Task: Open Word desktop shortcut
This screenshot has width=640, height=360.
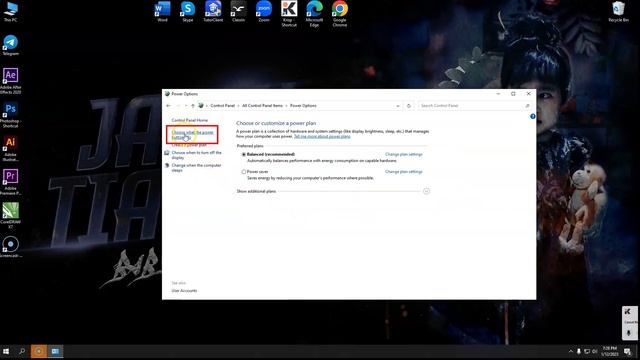Action: [x=162, y=11]
